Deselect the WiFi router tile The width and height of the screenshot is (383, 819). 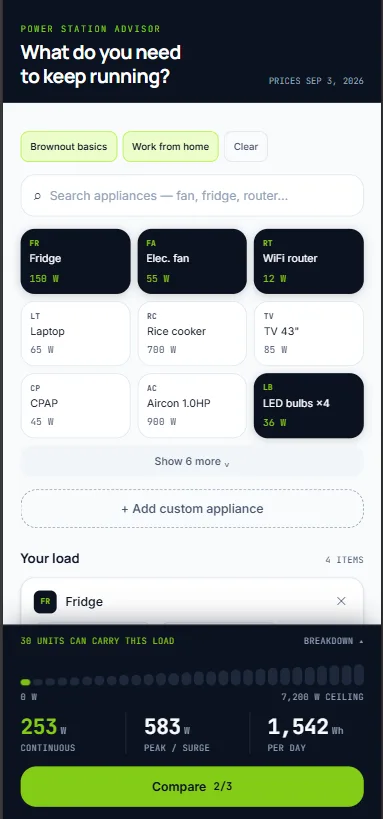coord(309,261)
